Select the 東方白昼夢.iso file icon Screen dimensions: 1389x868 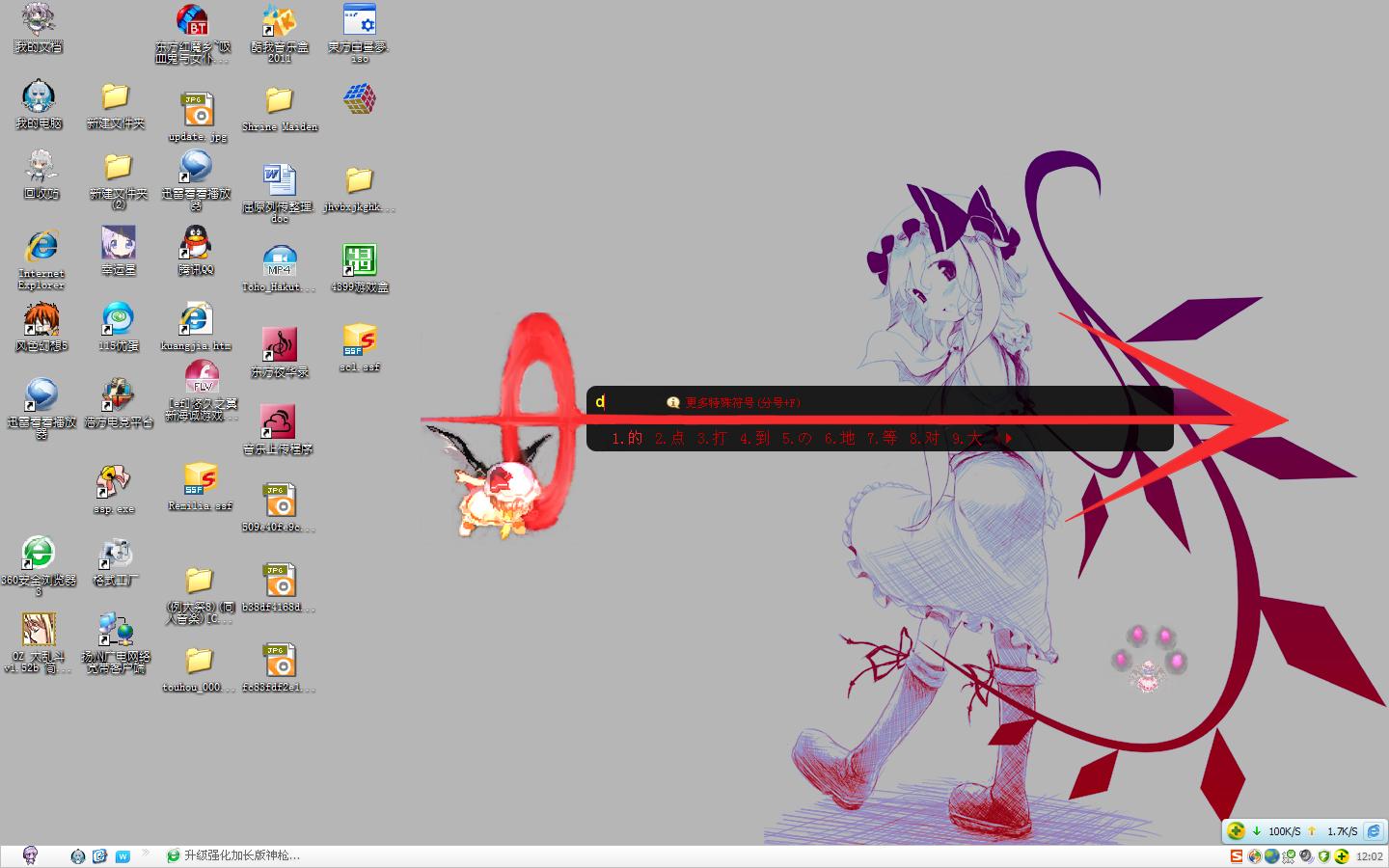[x=360, y=34]
